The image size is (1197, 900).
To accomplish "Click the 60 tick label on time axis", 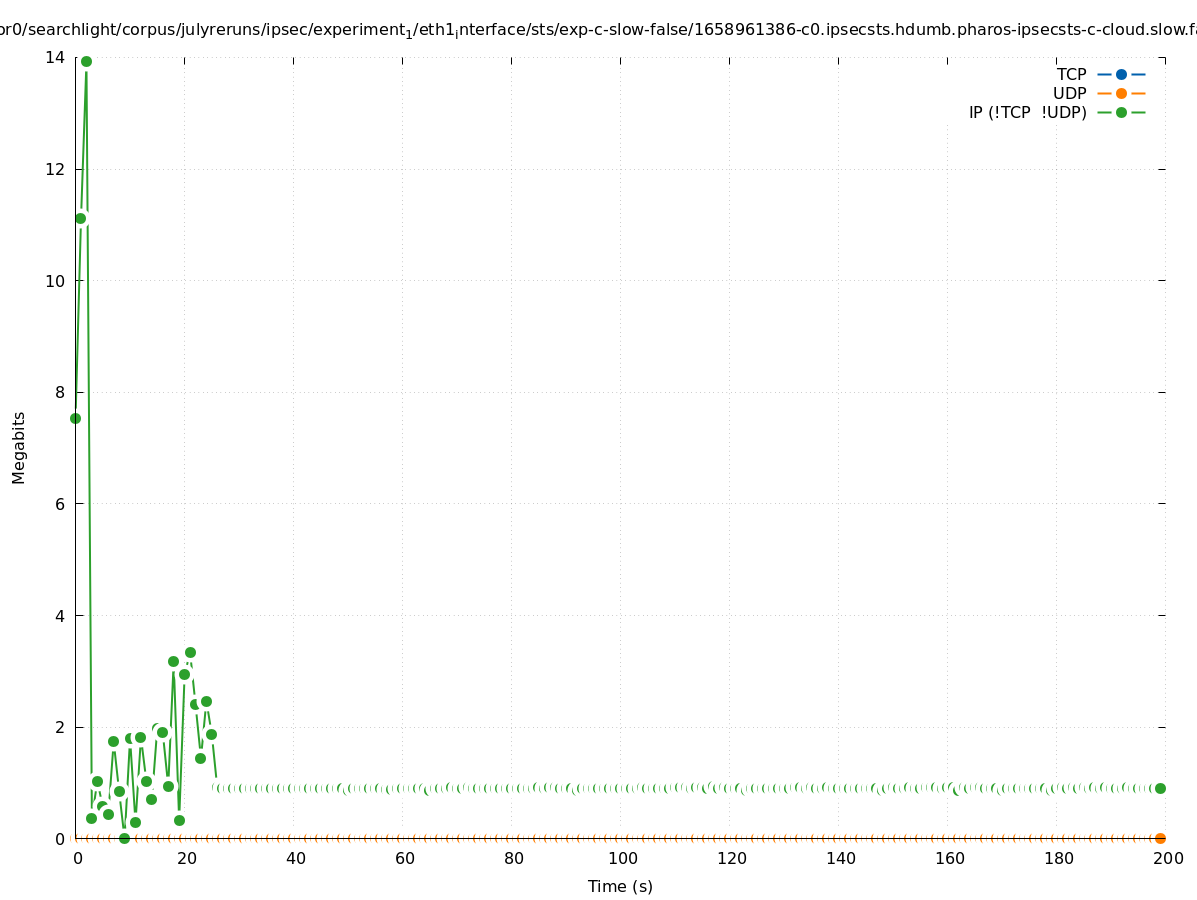I will coord(404,858).
